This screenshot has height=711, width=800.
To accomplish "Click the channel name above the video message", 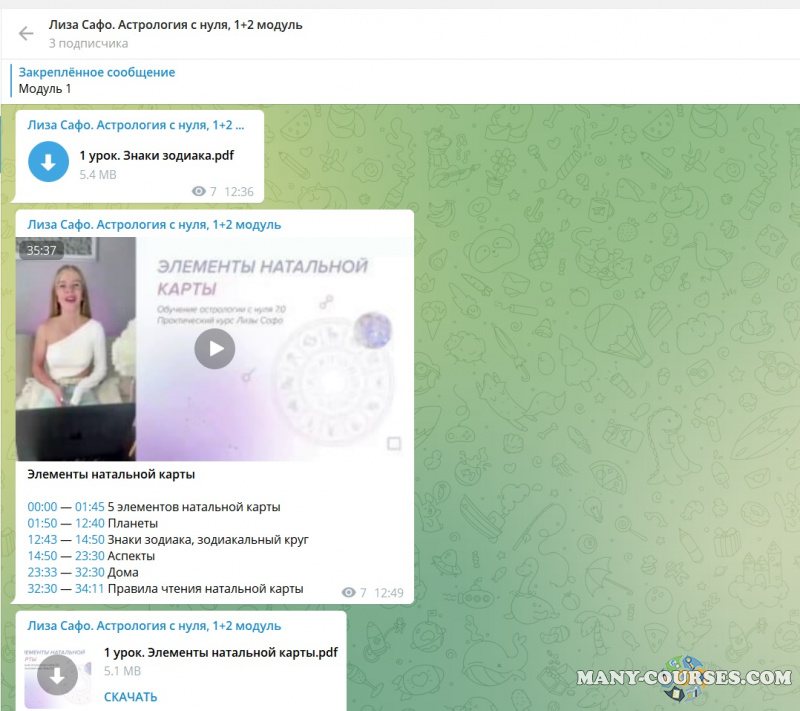I will click(154, 225).
